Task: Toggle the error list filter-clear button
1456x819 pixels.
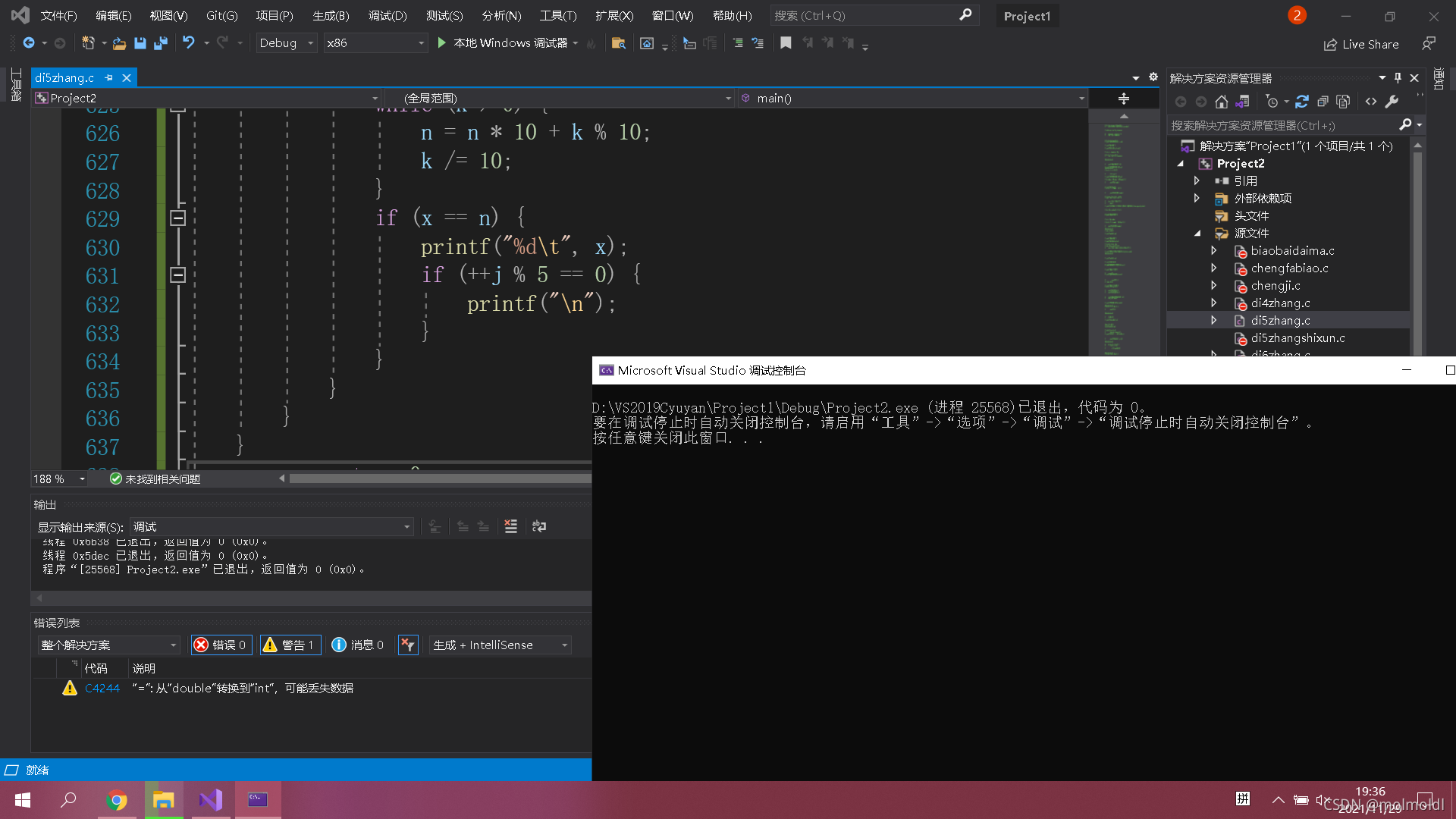Action: [408, 645]
